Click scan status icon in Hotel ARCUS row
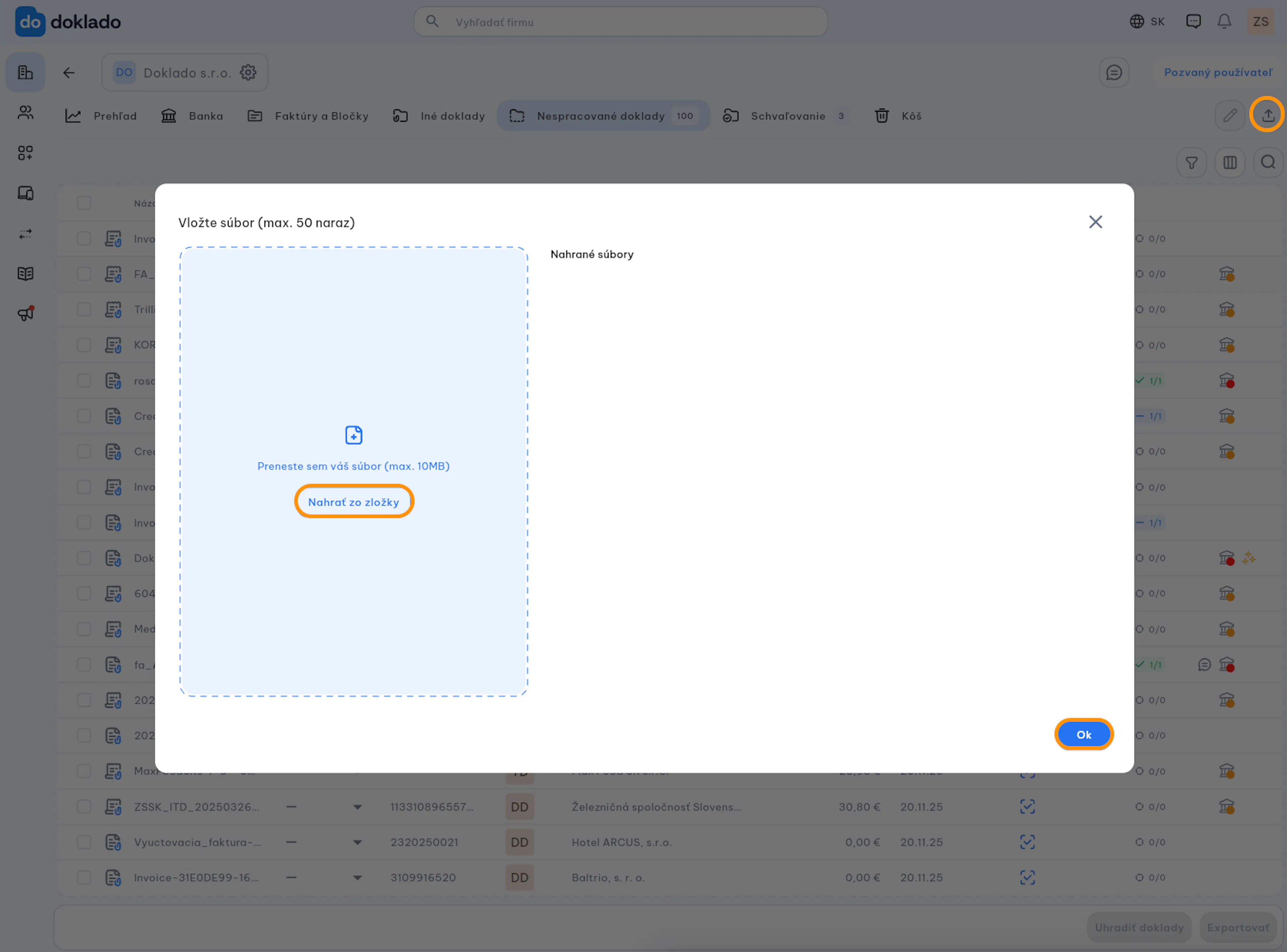 point(1028,842)
